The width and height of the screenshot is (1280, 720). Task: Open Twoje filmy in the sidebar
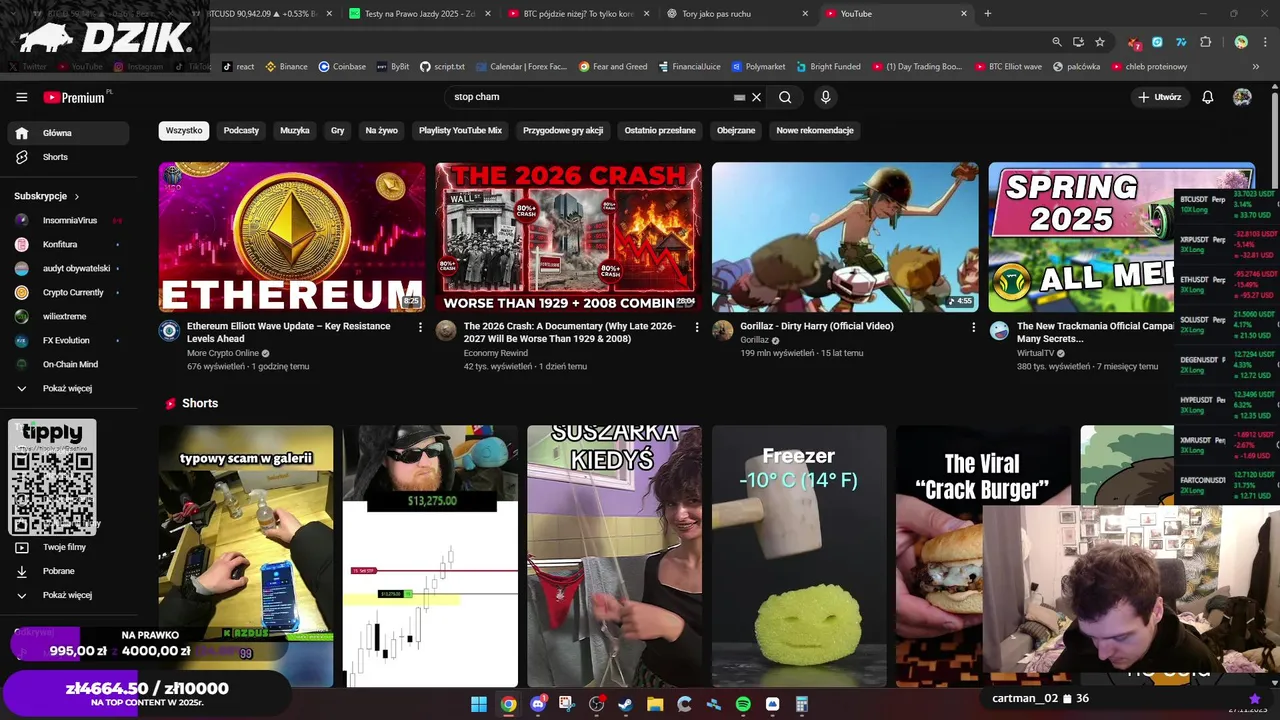68,547
